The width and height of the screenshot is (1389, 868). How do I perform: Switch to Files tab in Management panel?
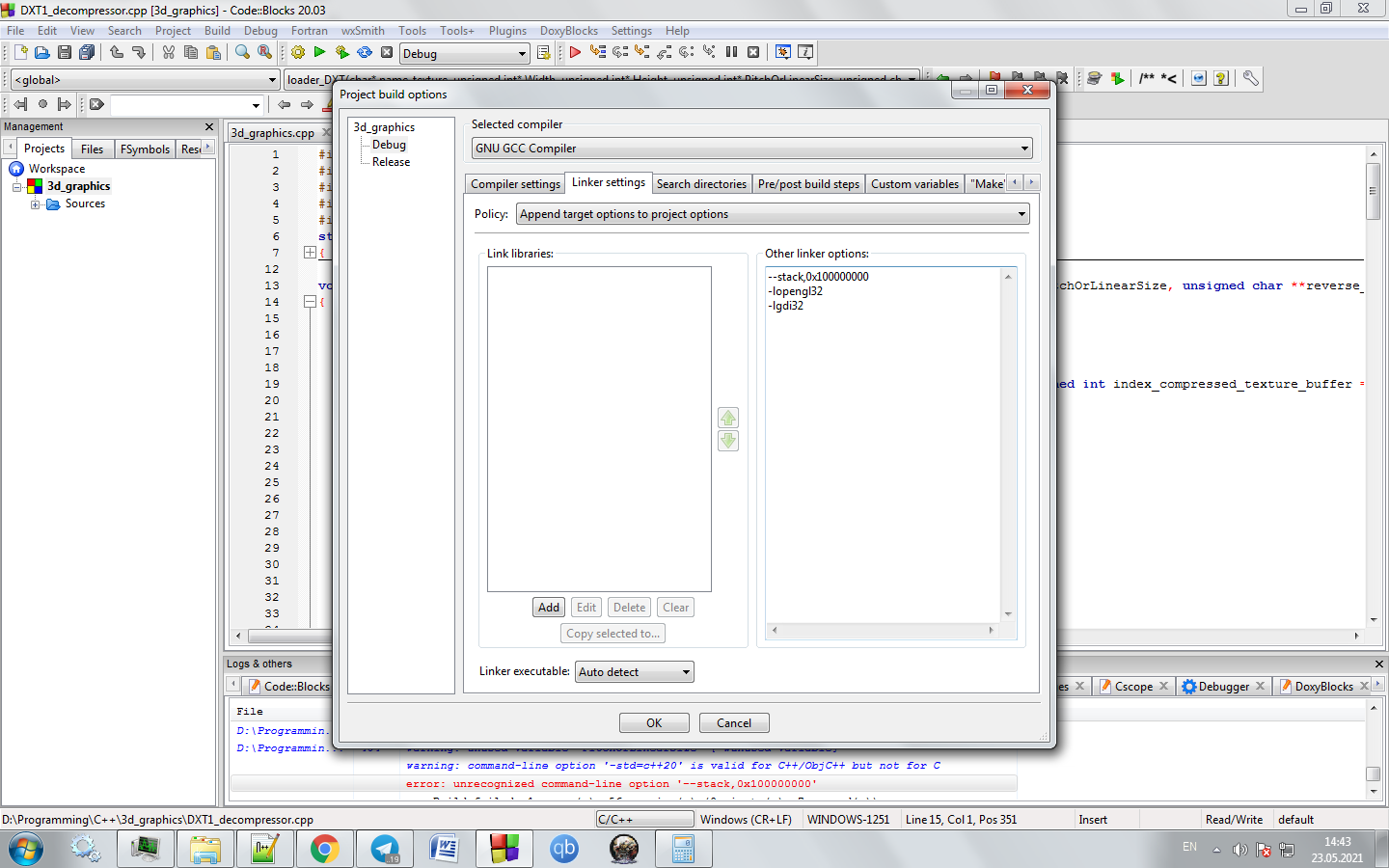pyautogui.click(x=92, y=149)
